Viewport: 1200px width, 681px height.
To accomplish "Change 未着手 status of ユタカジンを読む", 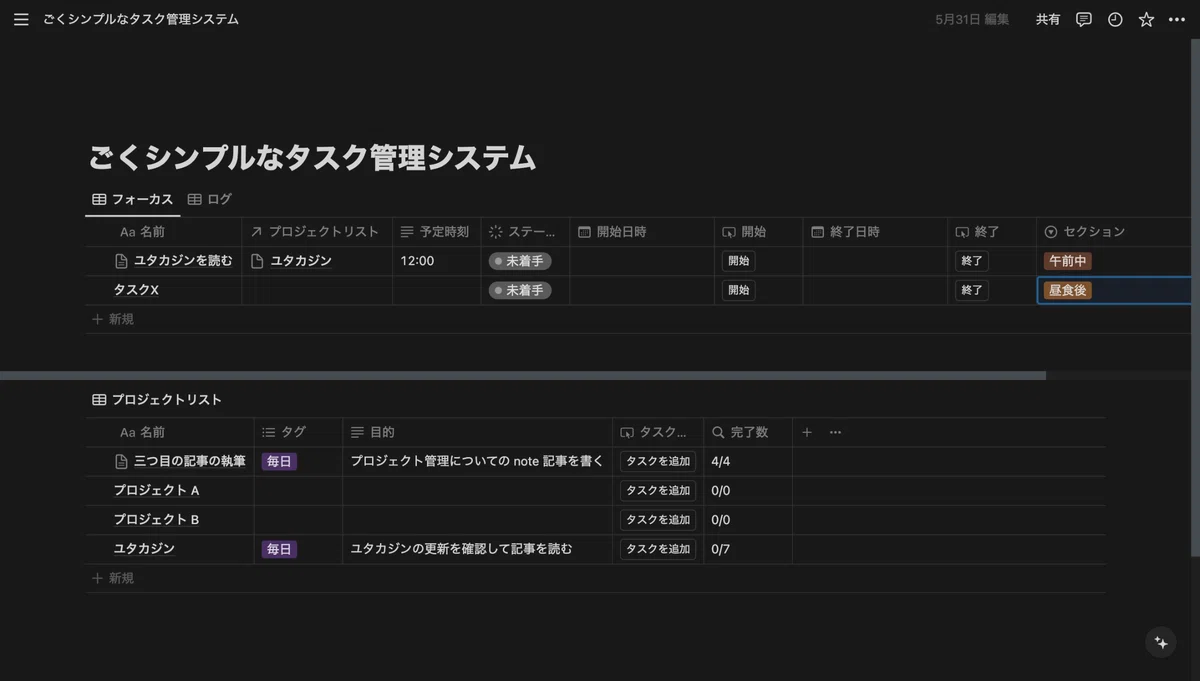I will [520, 261].
